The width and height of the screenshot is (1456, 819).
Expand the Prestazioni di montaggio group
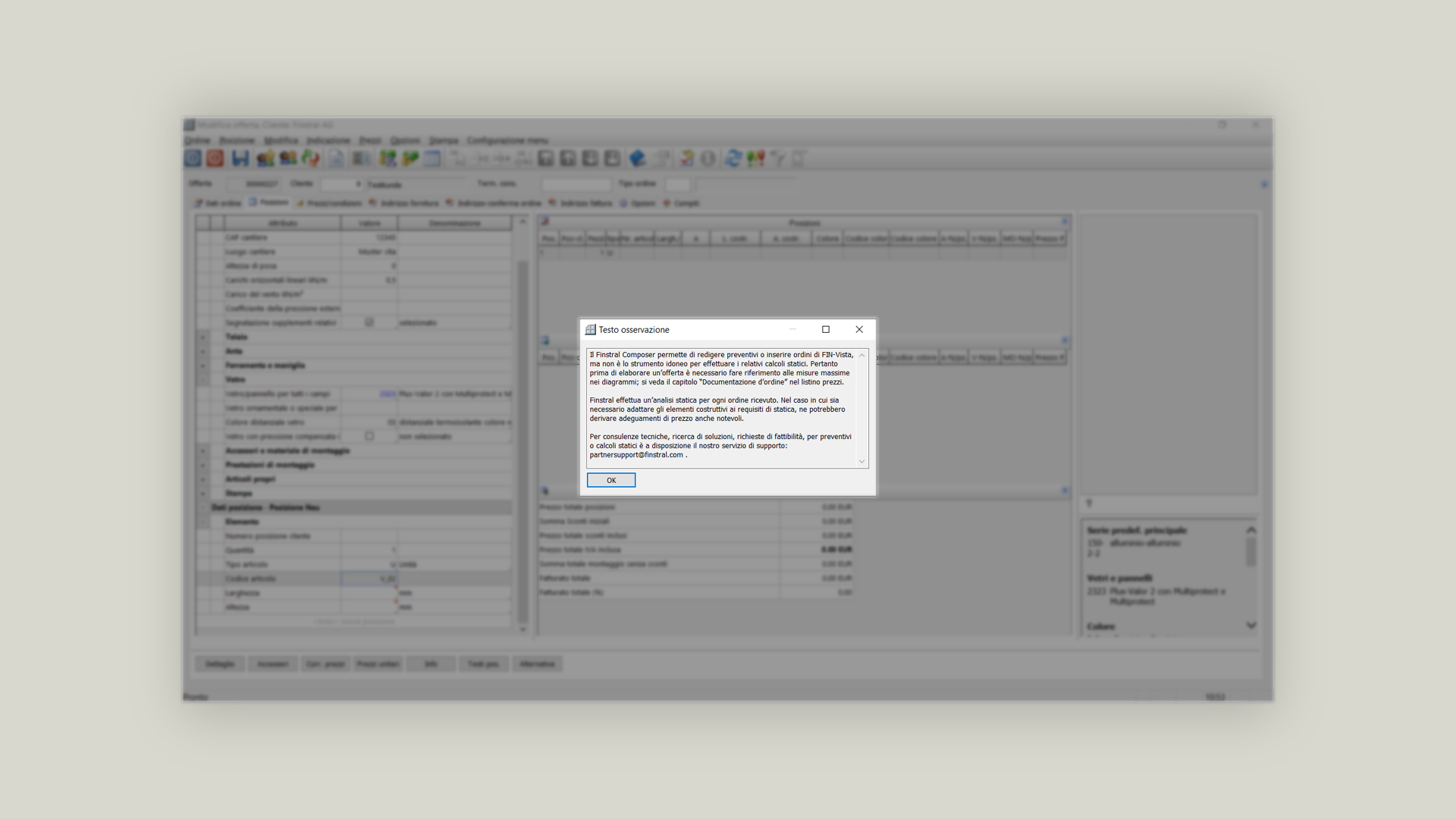click(x=202, y=465)
